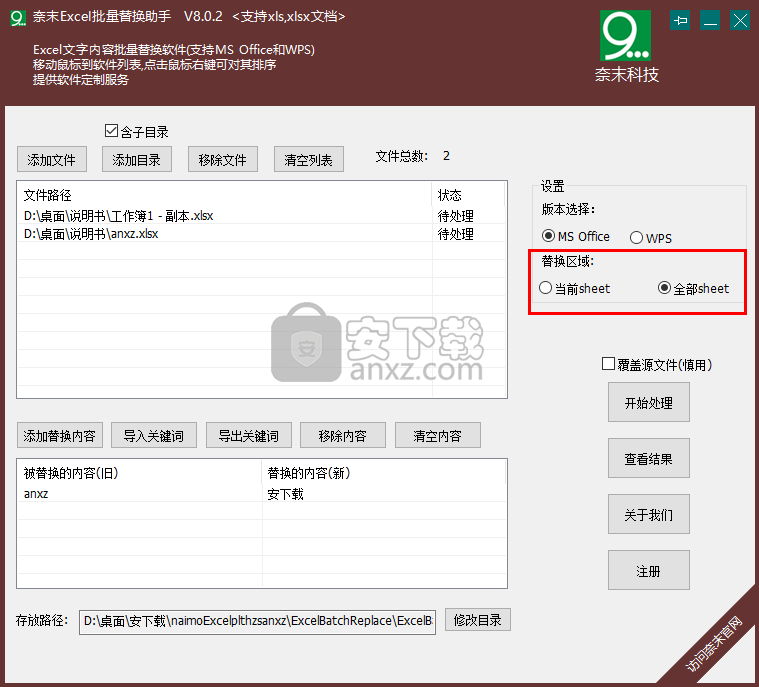
Task: Click the 清空内容 button
Action: [438, 435]
